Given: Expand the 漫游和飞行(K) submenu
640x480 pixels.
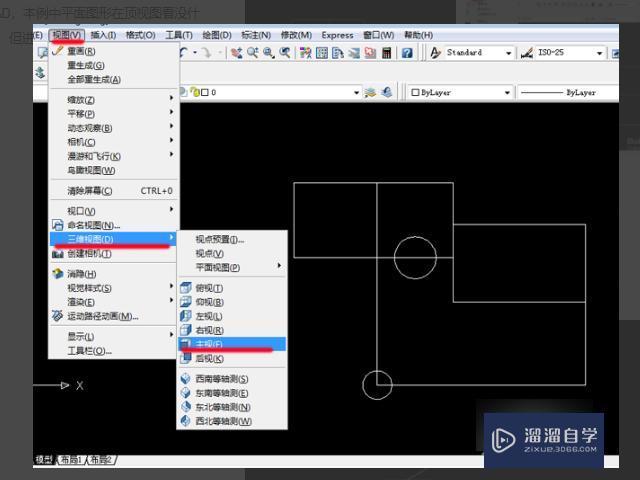Looking at the screenshot, I should (113, 156).
